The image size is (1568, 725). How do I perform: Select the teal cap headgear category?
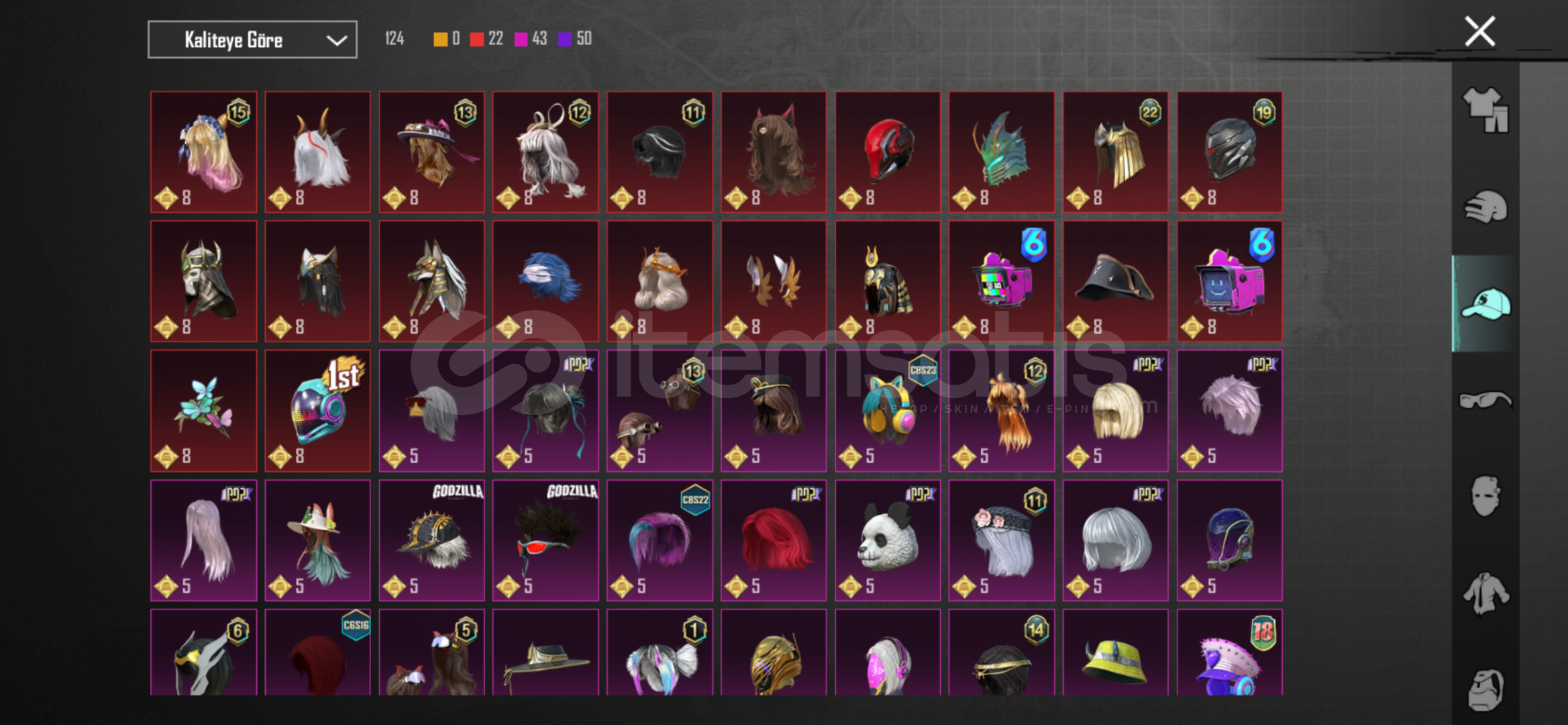[1485, 303]
